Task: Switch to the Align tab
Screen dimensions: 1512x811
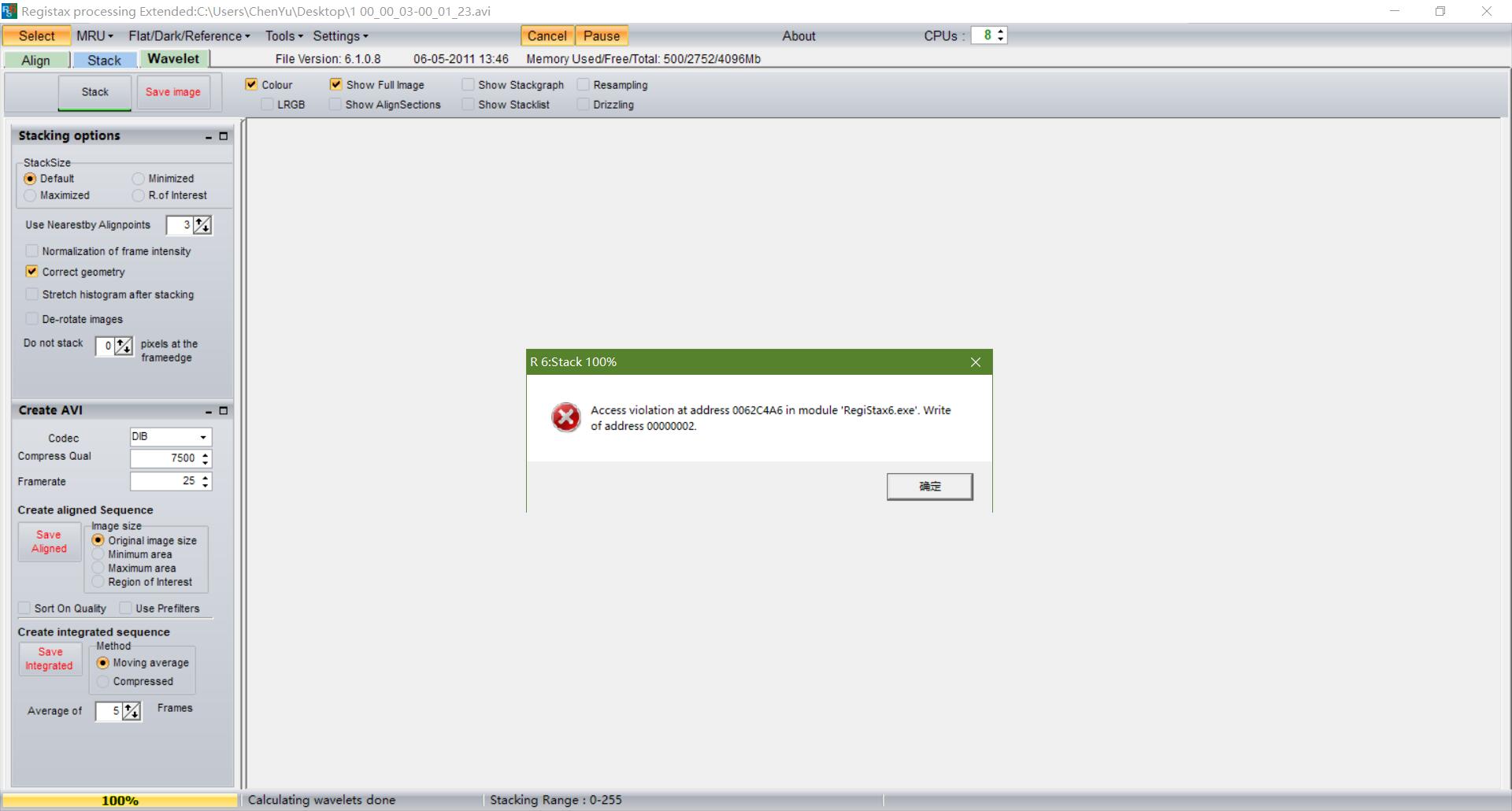Action: pos(35,61)
